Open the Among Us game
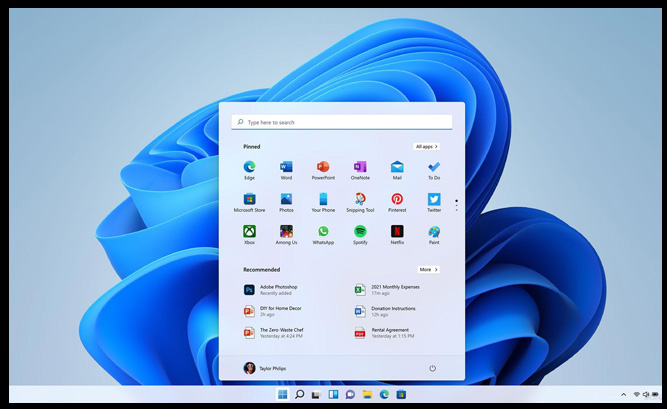Viewport: 667px width, 409px height. click(286, 235)
